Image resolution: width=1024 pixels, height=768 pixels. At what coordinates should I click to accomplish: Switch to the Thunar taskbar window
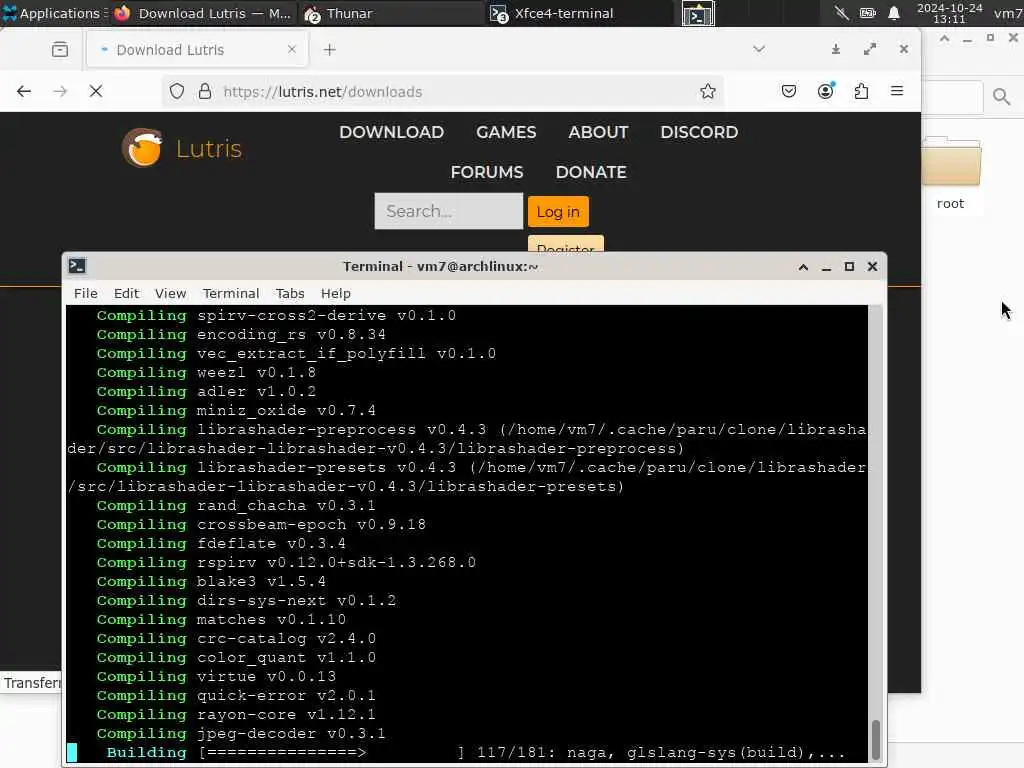click(x=392, y=13)
